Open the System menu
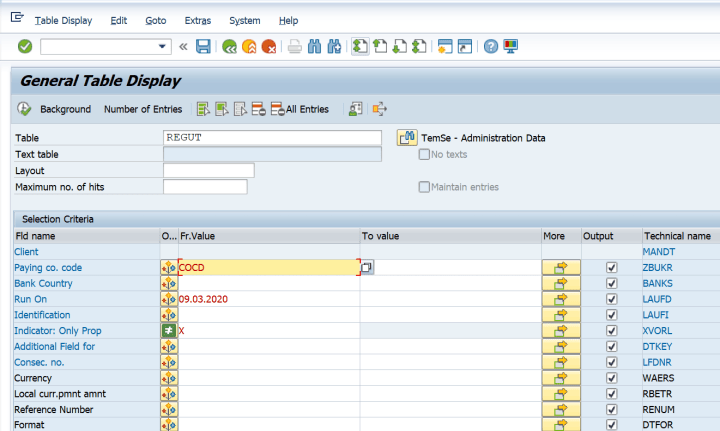The image size is (720, 431). (x=245, y=21)
